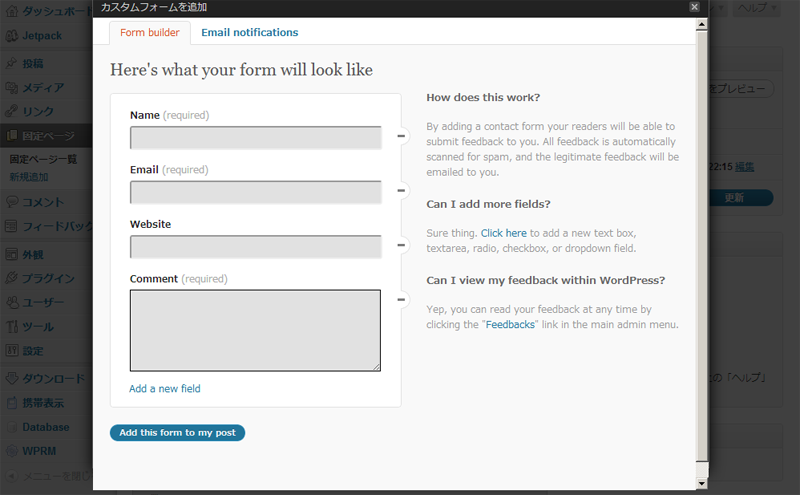The height and width of the screenshot is (495, 800).
Task: Click the Email field label
Action: click(x=144, y=170)
